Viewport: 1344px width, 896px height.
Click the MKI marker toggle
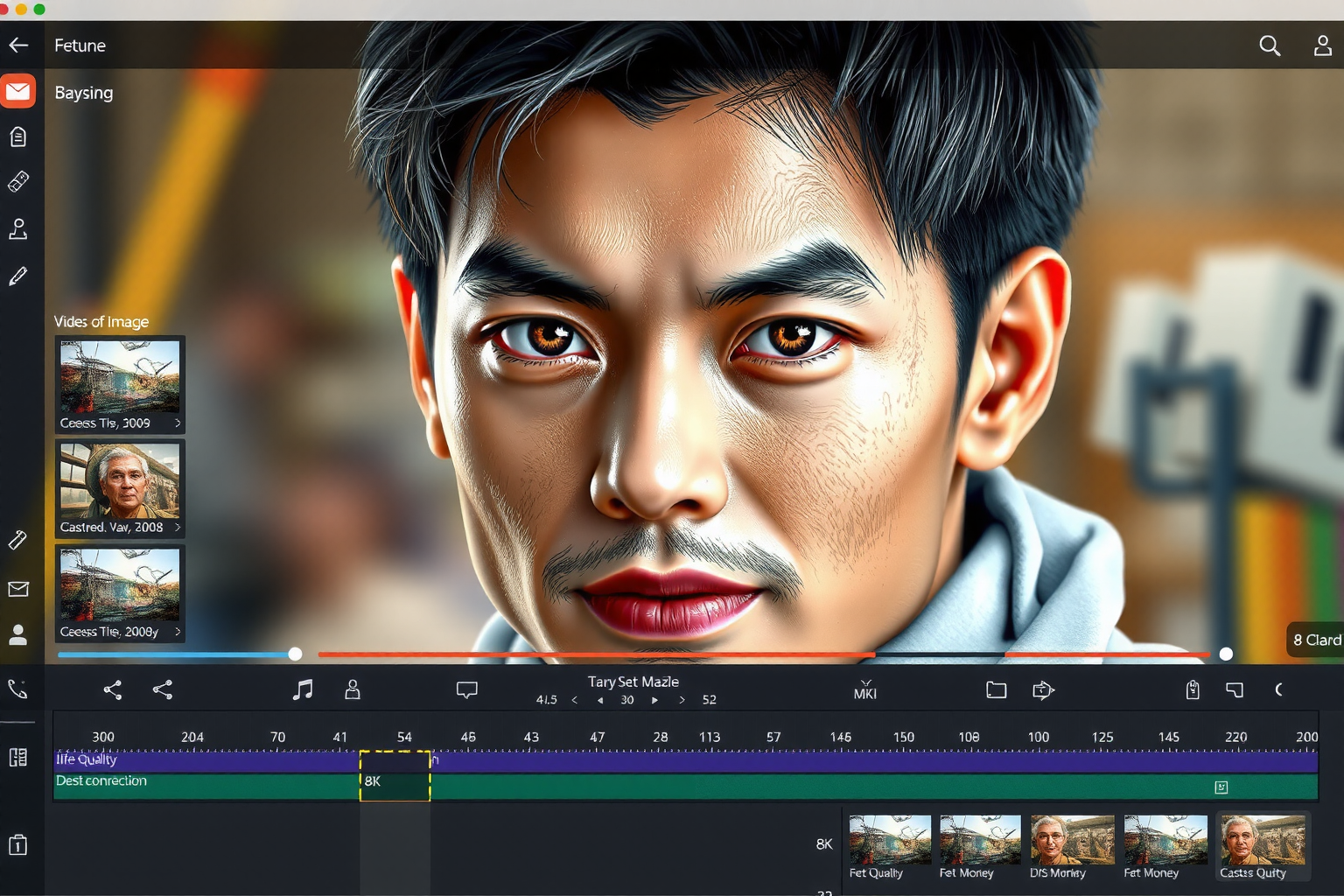pyautogui.click(x=864, y=689)
